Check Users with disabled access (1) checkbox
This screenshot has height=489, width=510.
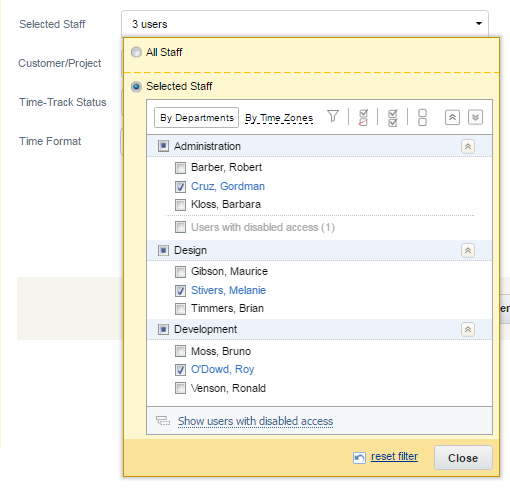pyautogui.click(x=180, y=227)
